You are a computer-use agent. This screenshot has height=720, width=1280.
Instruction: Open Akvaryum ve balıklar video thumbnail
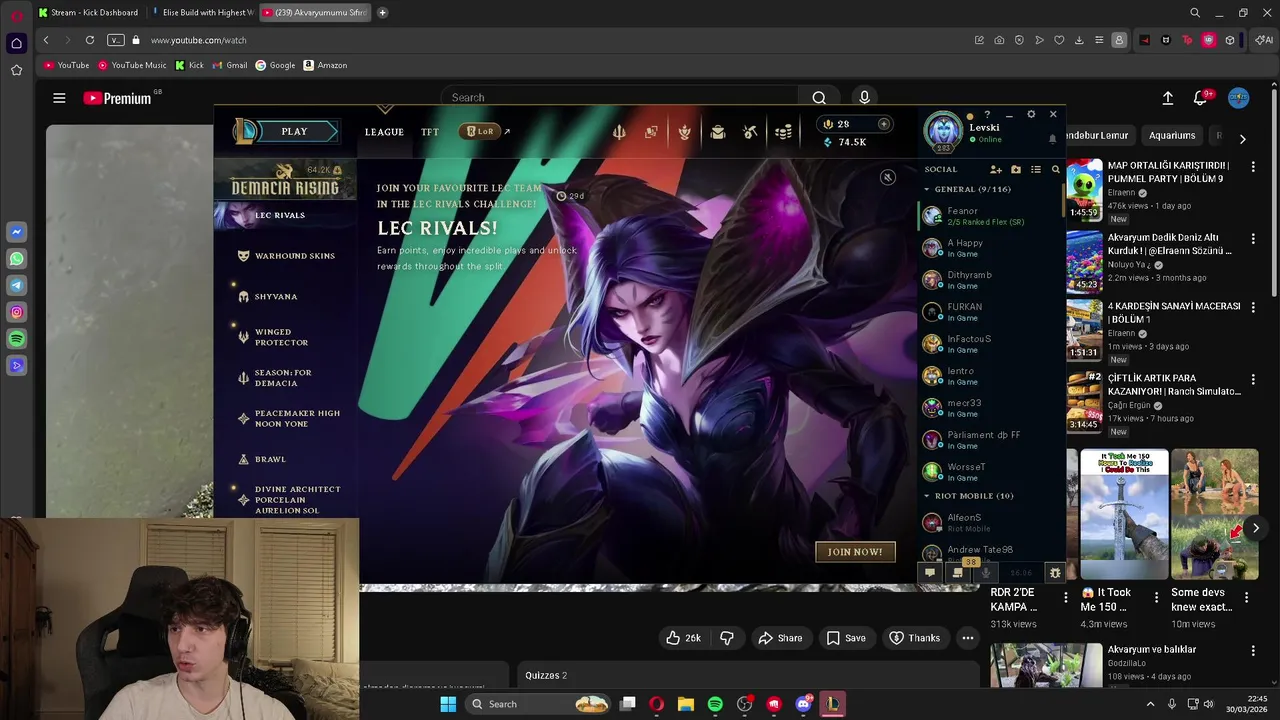(1046, 665)
